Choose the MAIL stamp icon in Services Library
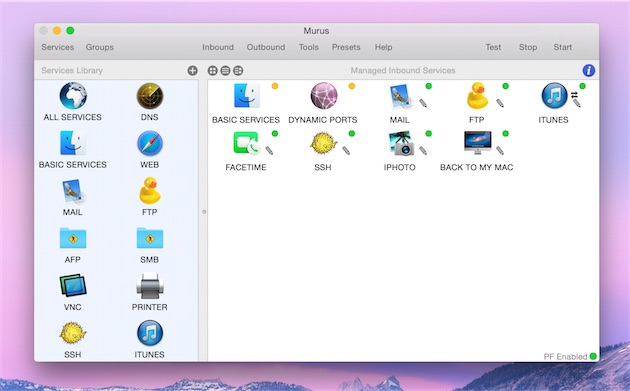The width and height of the screenshot is (630, 391). 73,191
